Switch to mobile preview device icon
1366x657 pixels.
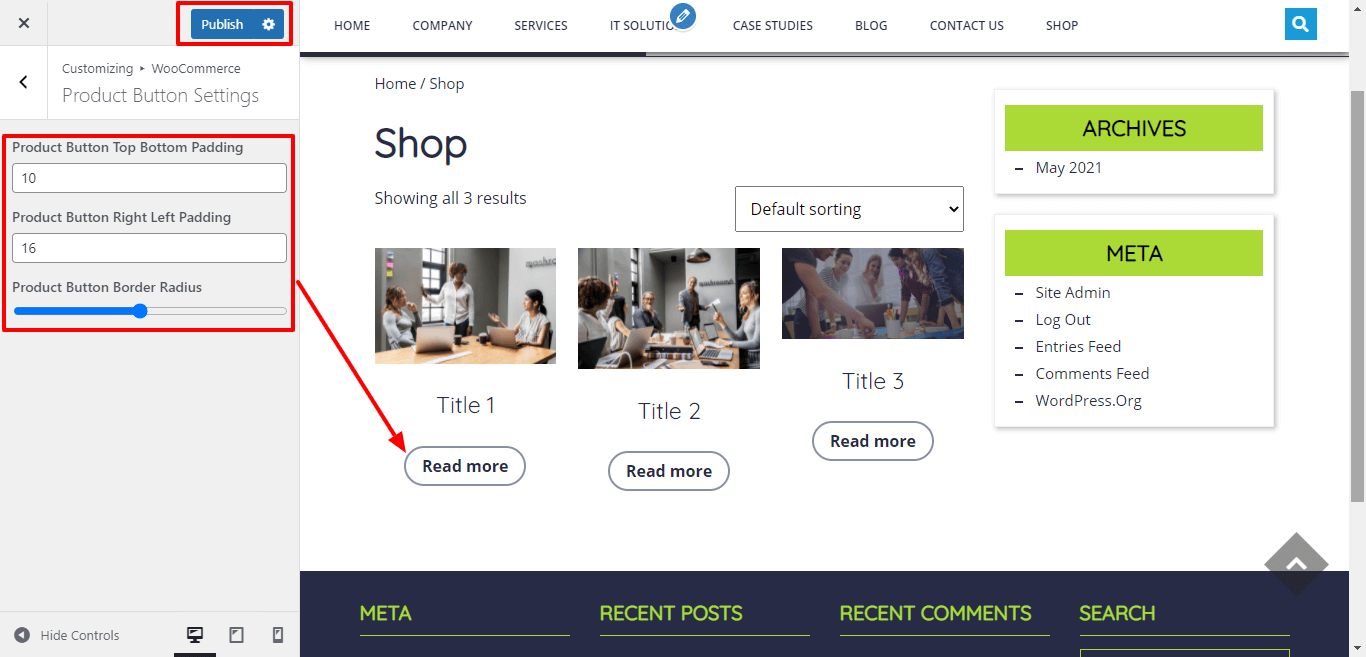pos(278,635)
